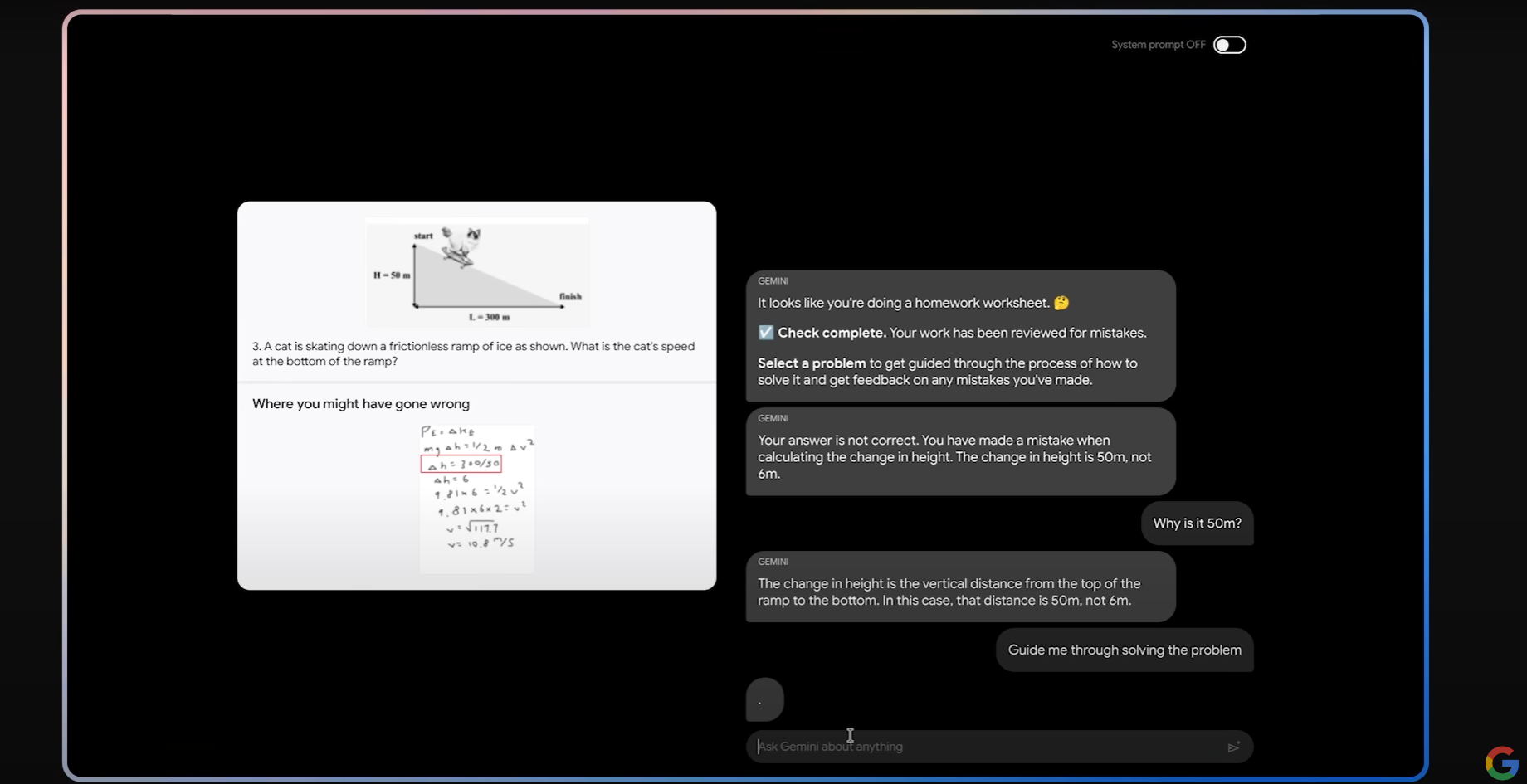This screenshot has height=784, width=1527.
Task: Select the red-boxed Δh = 300/50 step
Action: pyautogui.click(x=461, y=464)
